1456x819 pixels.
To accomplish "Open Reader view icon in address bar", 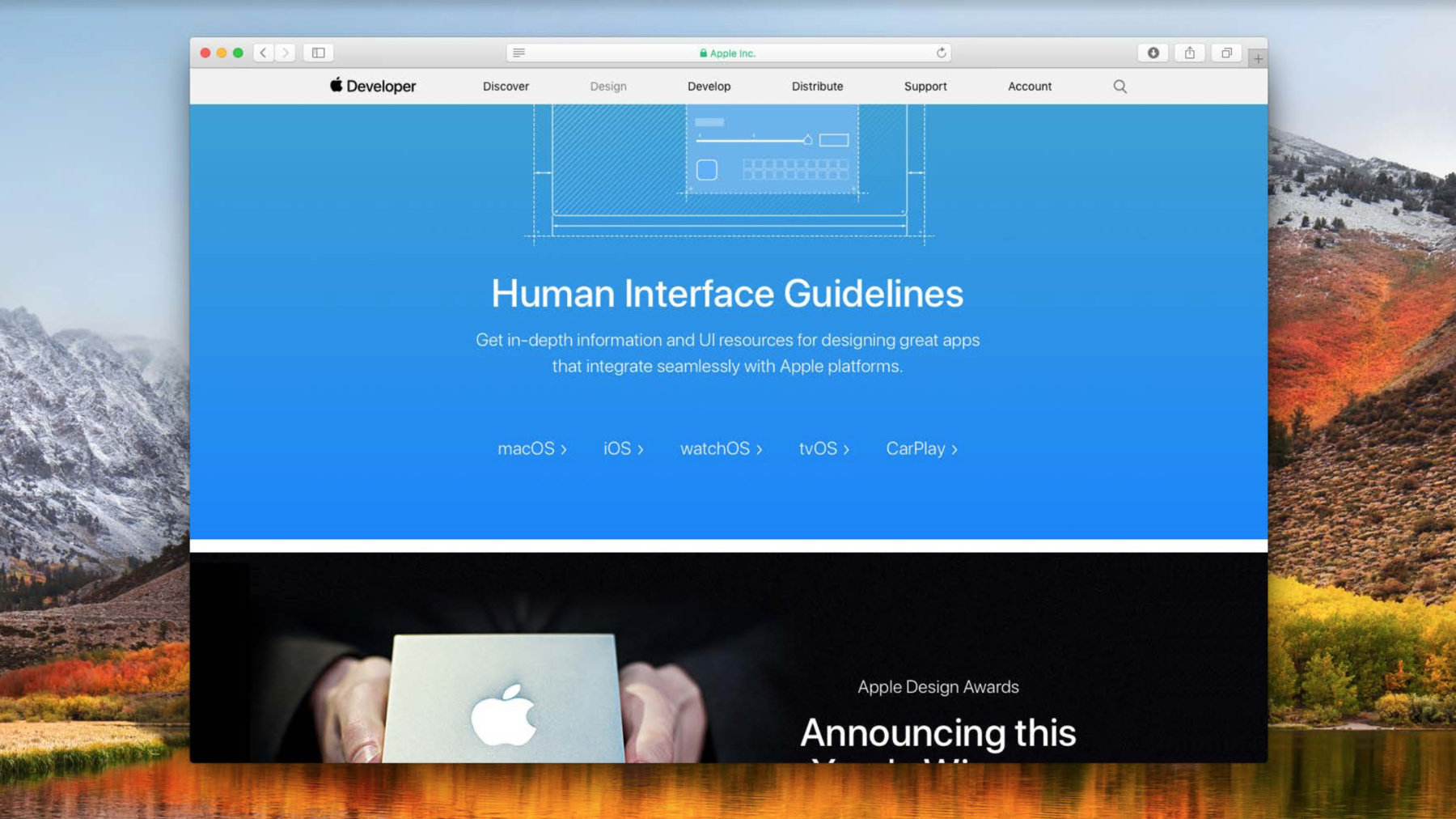I will pyautogui.click(x=518, y=53).
